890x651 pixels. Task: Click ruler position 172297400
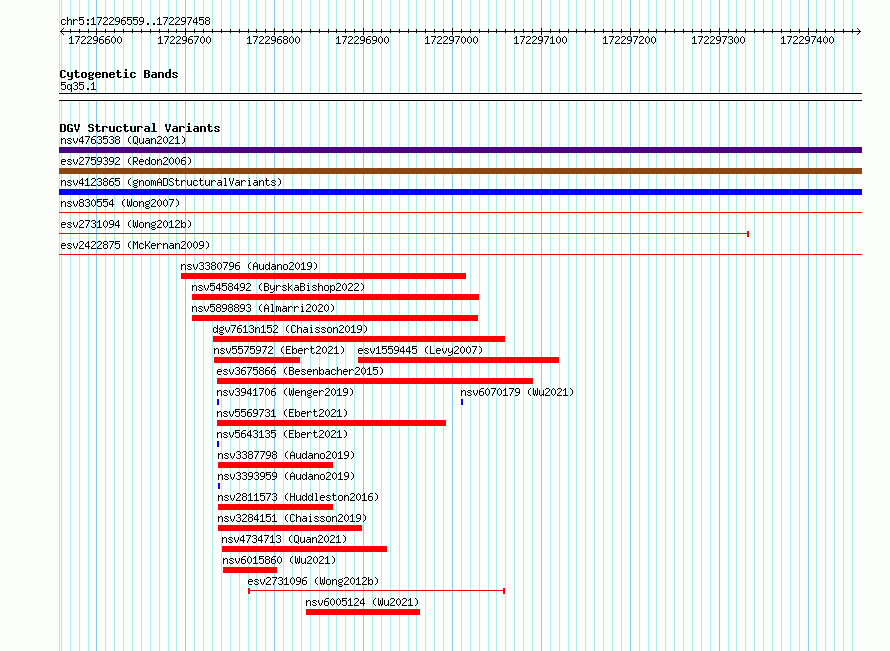coord(807,40)
